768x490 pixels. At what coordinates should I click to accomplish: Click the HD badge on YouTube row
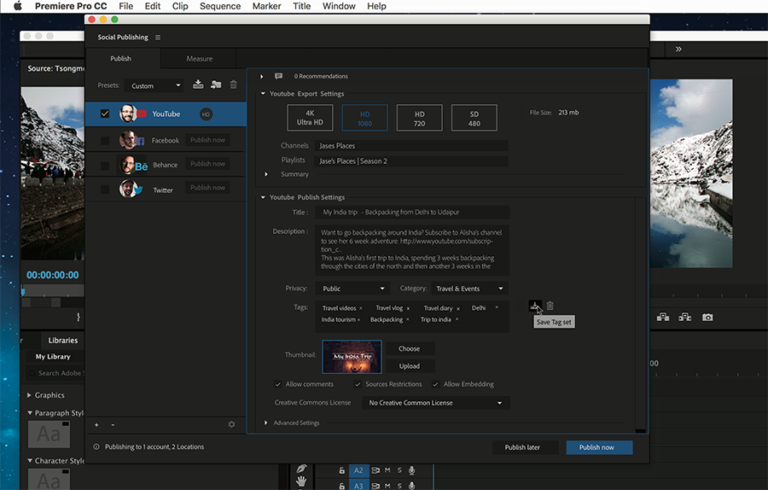coord(206,114)
